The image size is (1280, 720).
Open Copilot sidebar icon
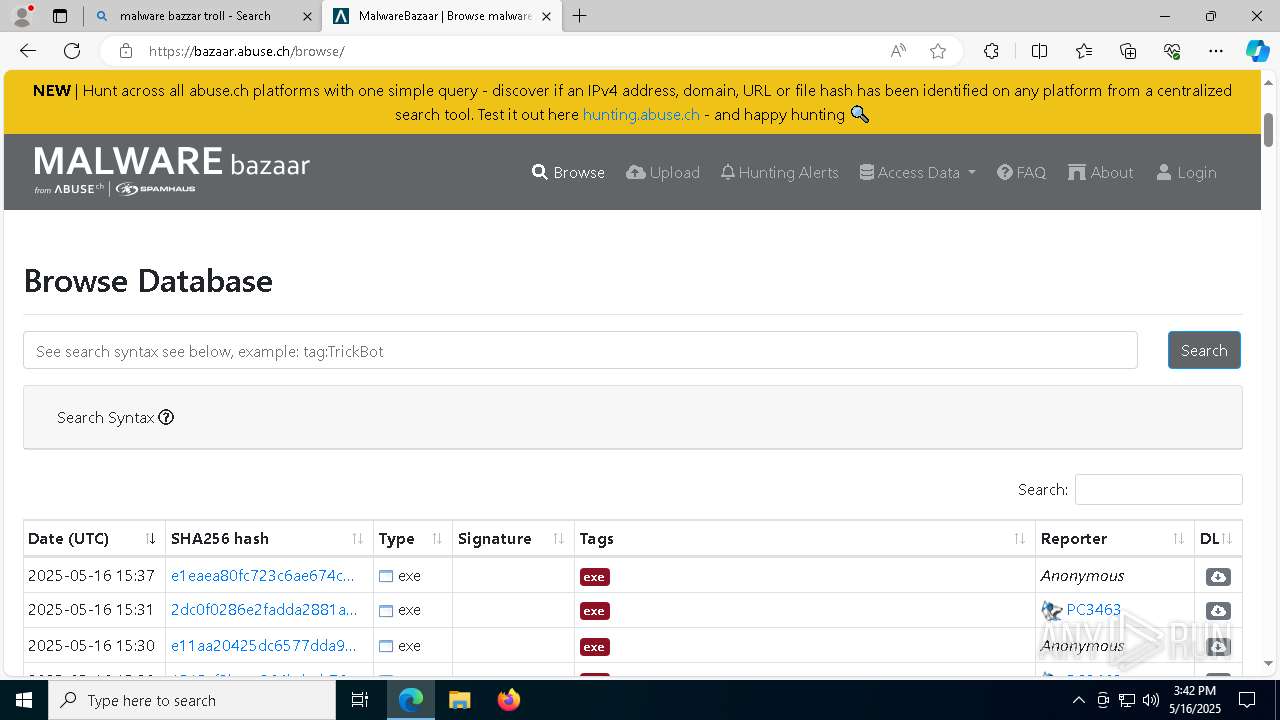(1257, 51)
